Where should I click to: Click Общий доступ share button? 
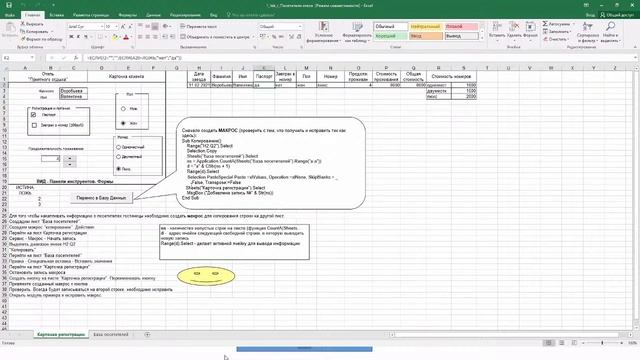pyautogui.click(x=616, y=15)
